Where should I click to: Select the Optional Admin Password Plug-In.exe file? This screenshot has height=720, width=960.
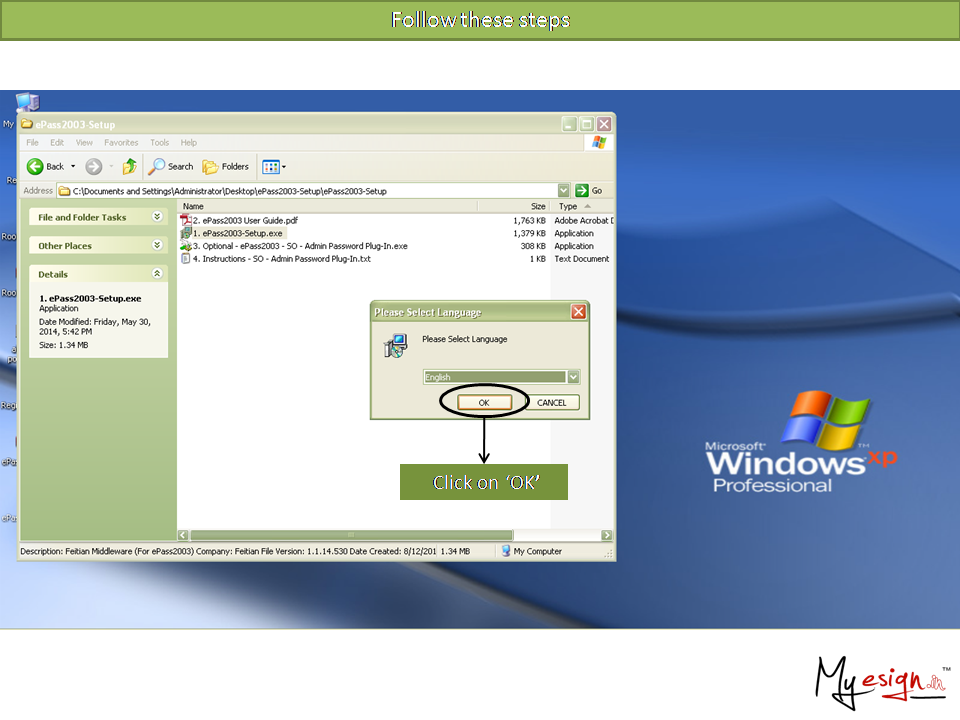[x=299, y=246]
